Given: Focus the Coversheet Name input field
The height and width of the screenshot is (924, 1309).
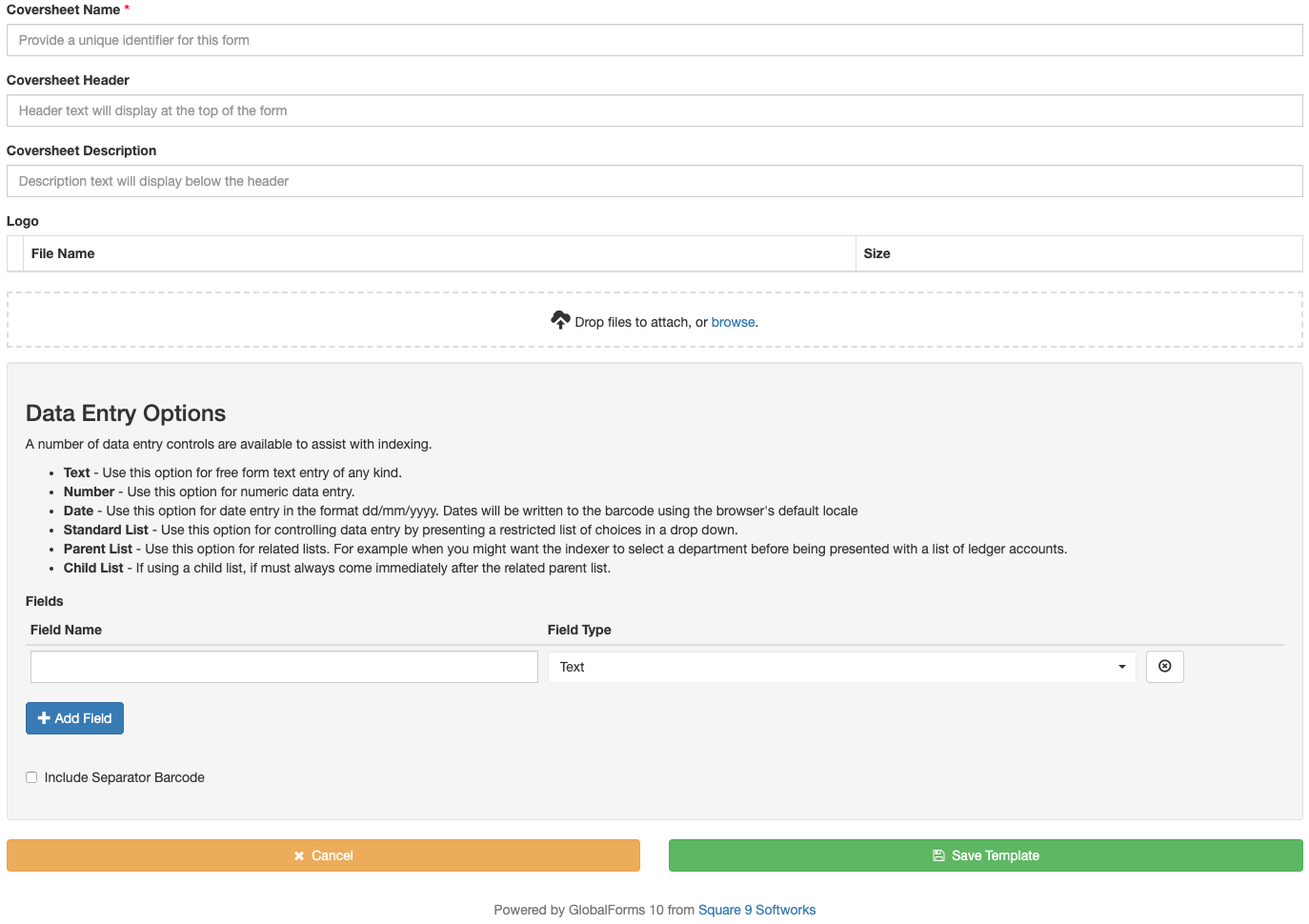Looking at the screenshot, I should (x=654, y=40).
